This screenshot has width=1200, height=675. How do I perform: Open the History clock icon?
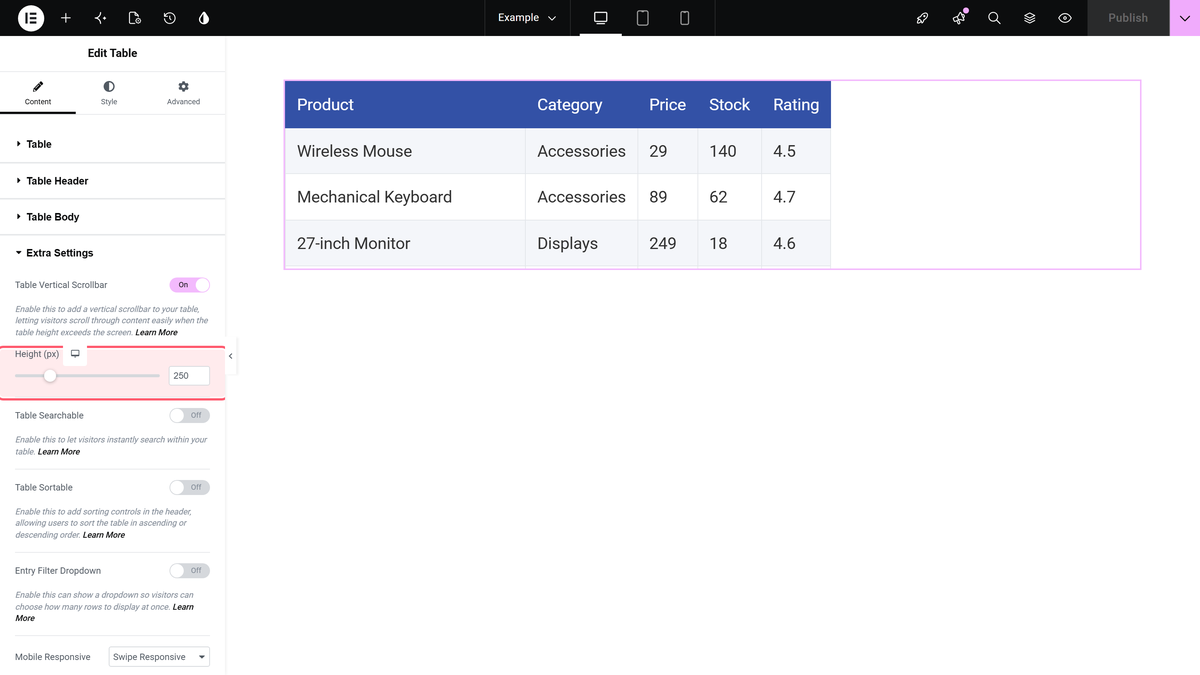[170, 18]
